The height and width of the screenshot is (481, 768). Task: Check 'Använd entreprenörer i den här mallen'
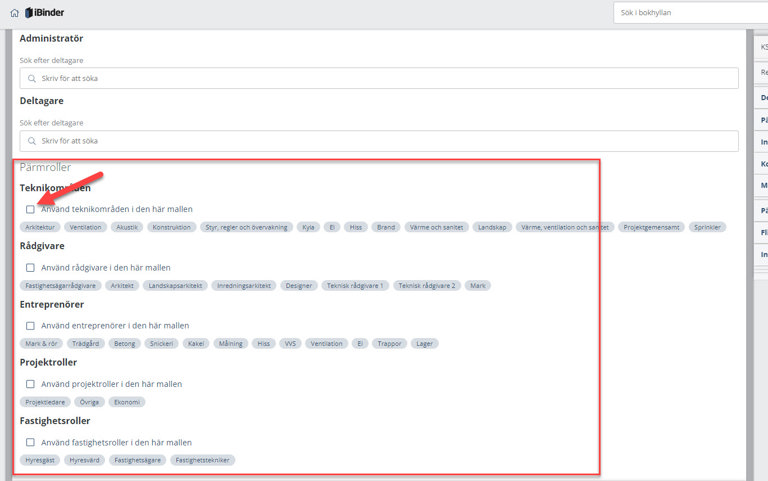pos(30,326)
